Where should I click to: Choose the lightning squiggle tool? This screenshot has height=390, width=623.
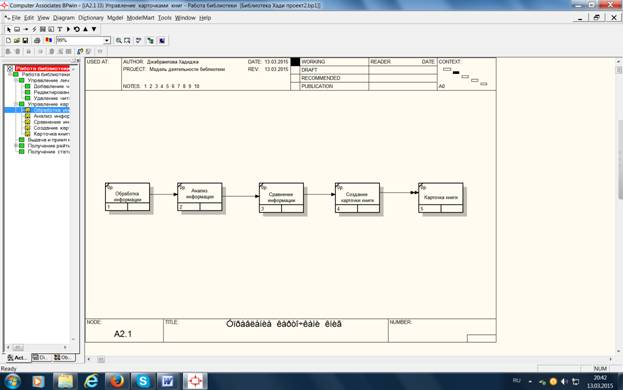(x=34, y=29)
